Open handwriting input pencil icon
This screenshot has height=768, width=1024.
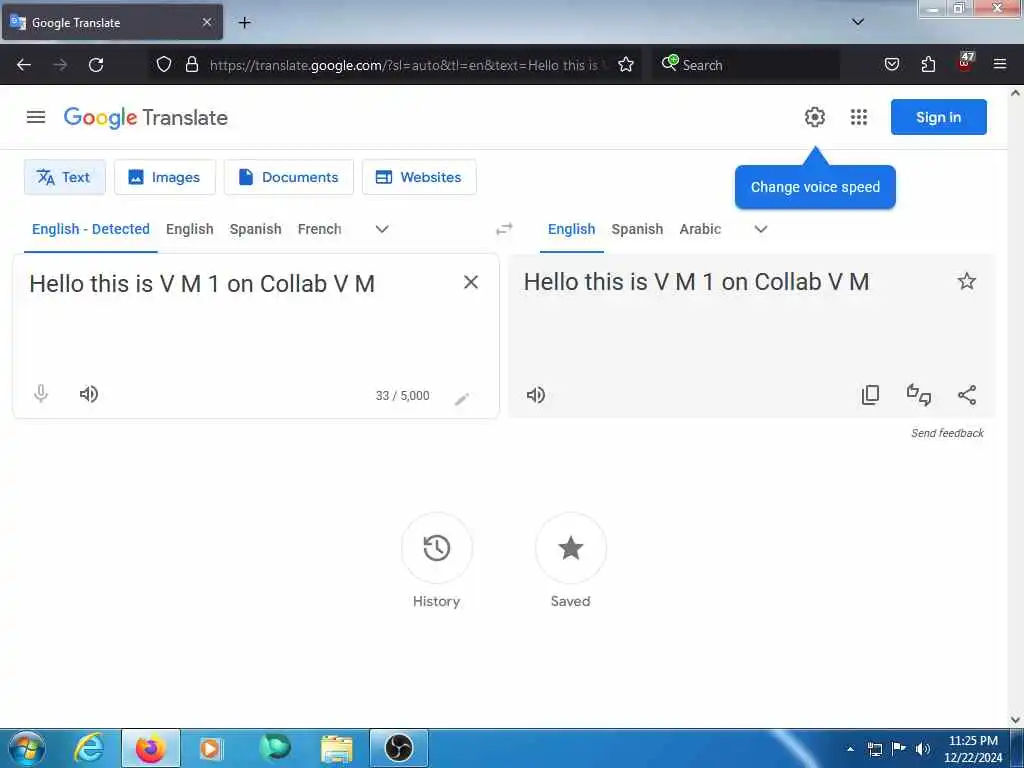[462, 398]
